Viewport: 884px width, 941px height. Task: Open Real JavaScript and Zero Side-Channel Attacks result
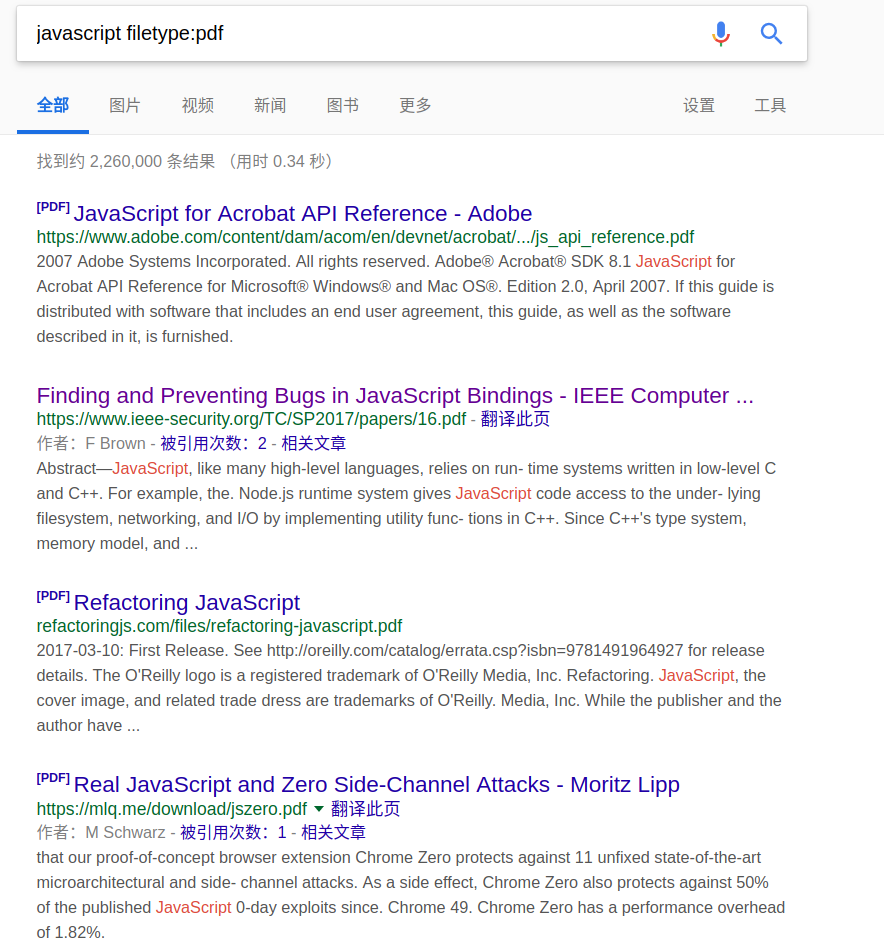click(377, 785)
